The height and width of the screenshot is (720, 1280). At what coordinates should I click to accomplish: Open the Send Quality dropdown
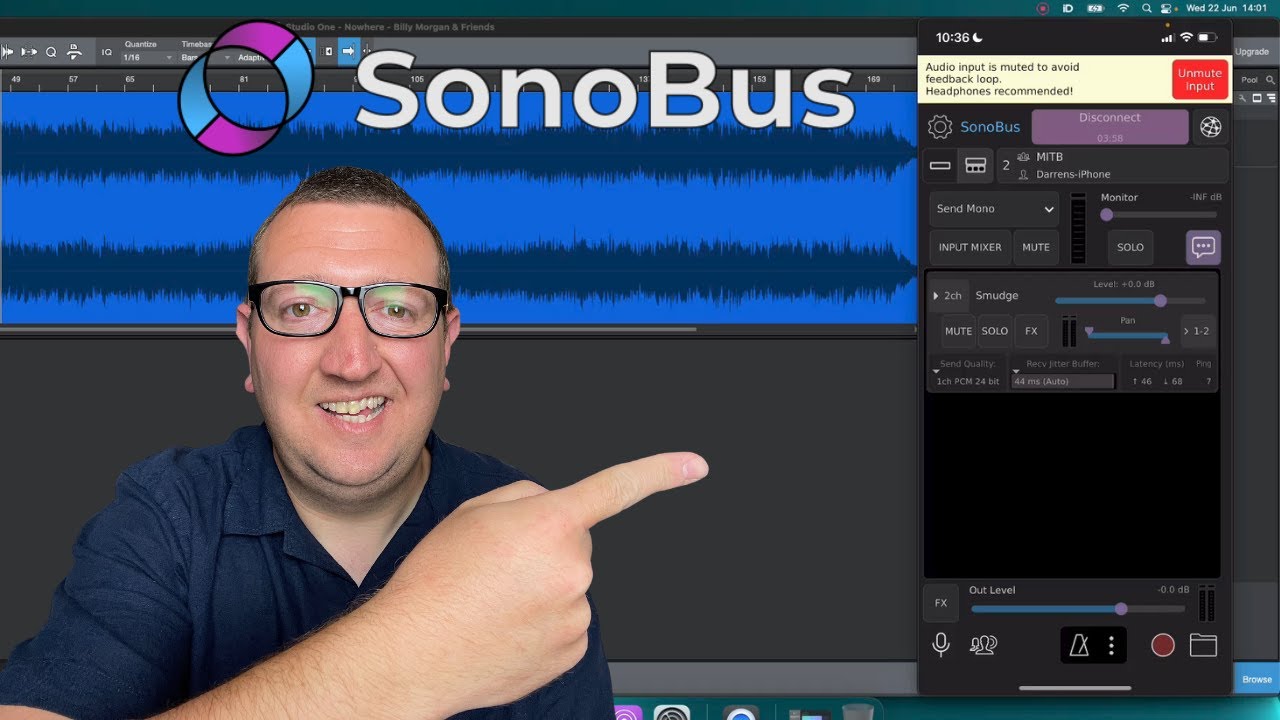click(x=967, y=373)
